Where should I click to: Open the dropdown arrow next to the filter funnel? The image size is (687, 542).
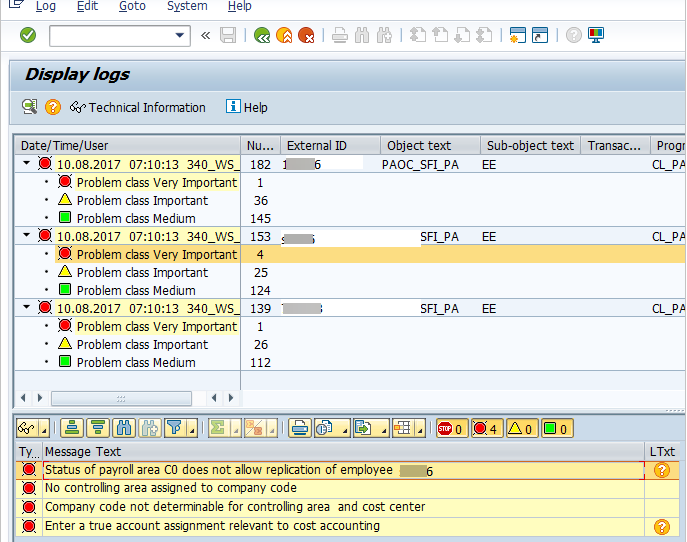point(192,428)
